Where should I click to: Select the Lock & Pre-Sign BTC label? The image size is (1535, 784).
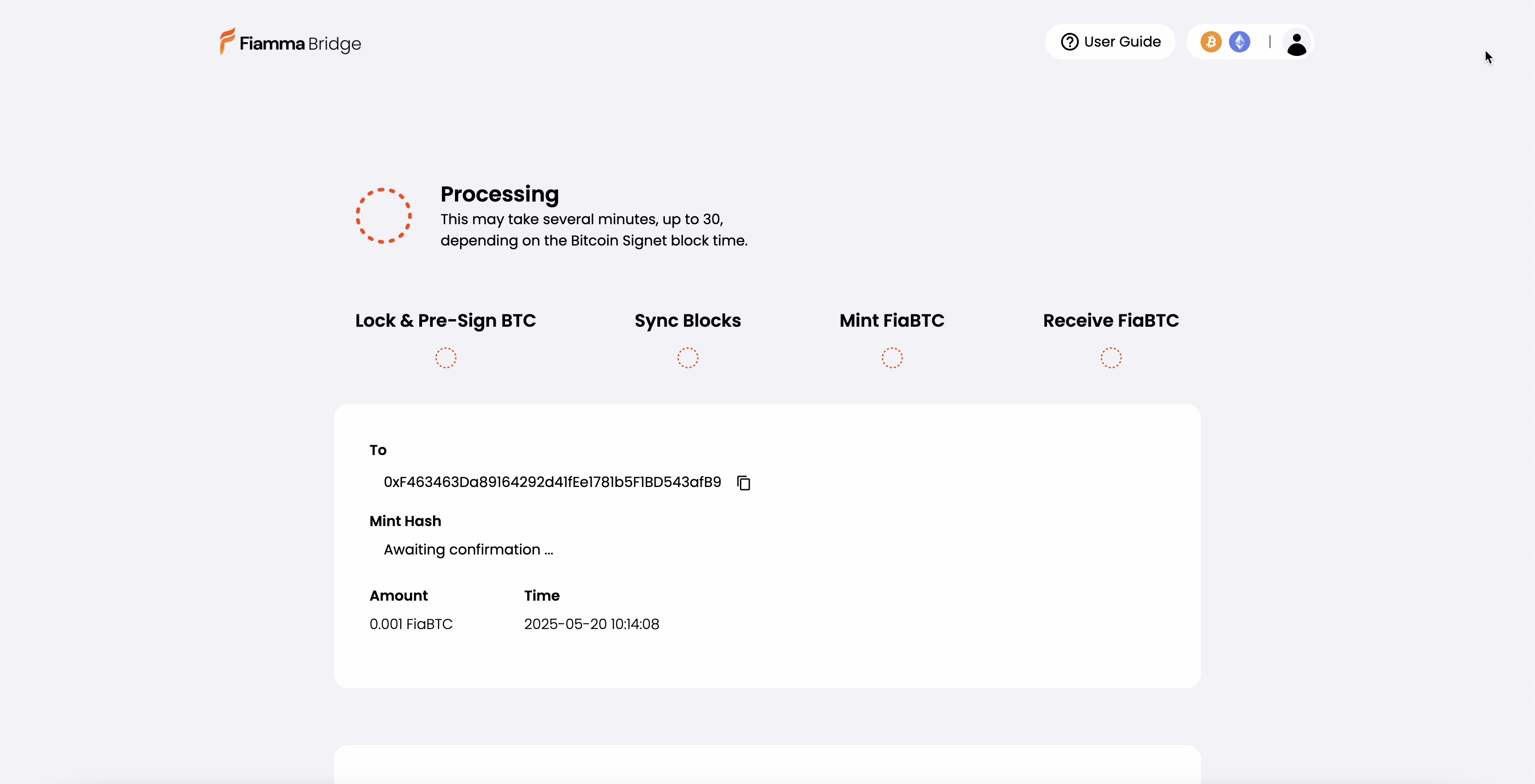(x=446, y=321)
